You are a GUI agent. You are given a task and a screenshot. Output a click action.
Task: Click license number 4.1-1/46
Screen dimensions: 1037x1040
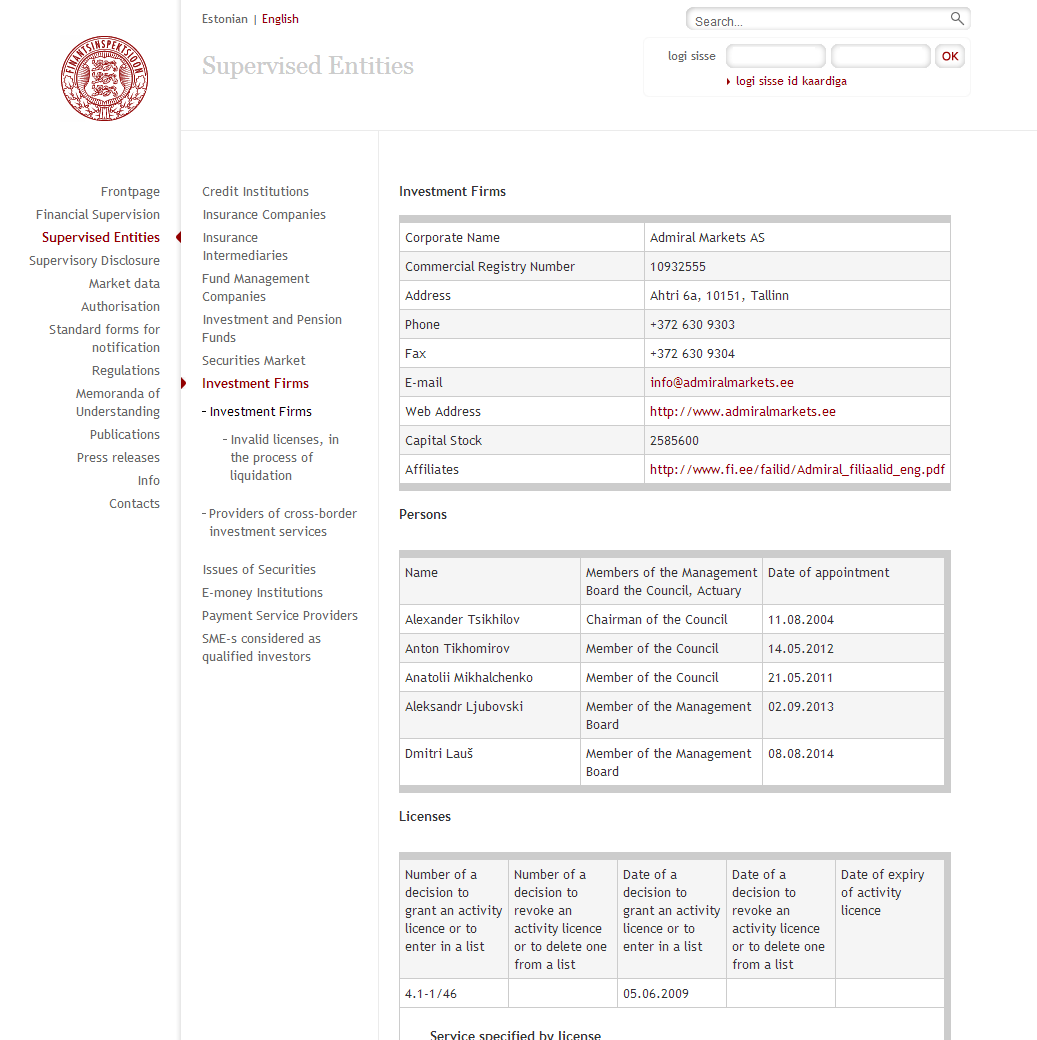[431, 994]
